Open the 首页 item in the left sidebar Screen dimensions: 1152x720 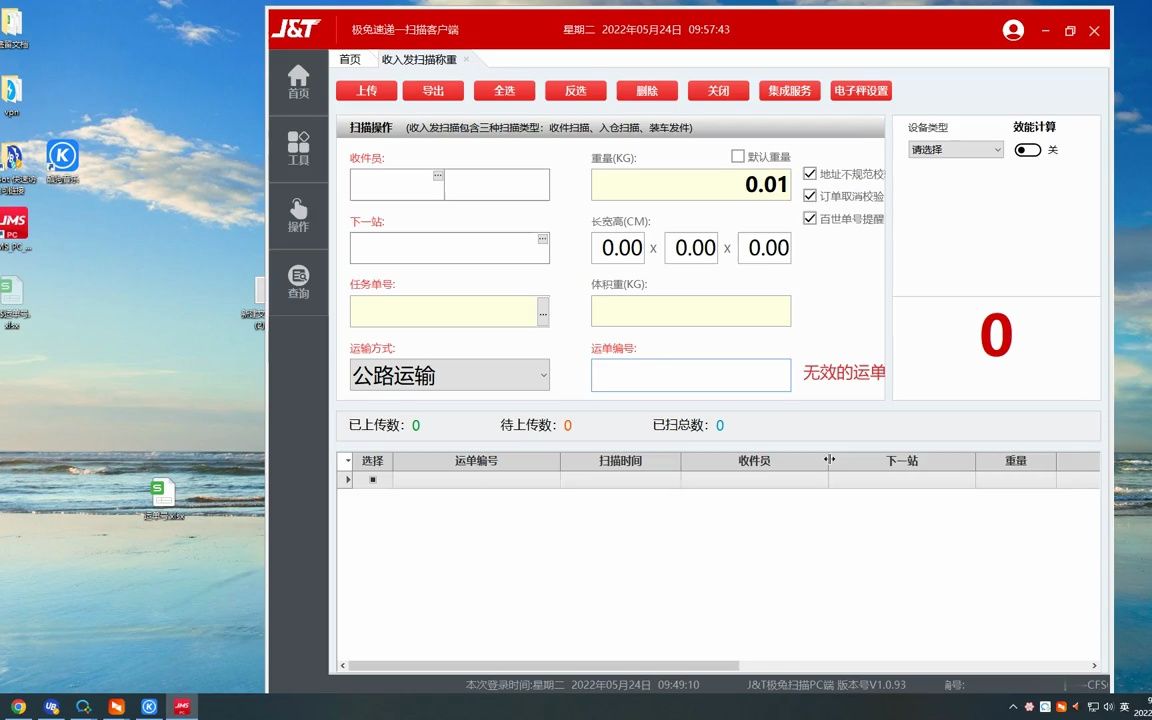298,80
